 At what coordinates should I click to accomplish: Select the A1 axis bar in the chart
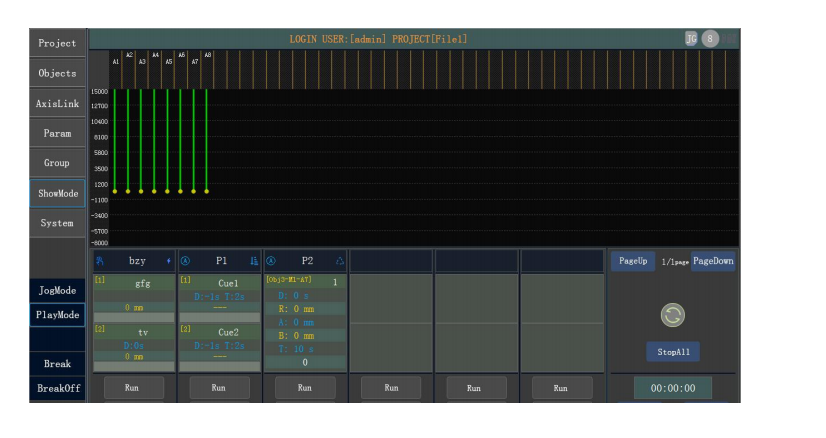115,140
